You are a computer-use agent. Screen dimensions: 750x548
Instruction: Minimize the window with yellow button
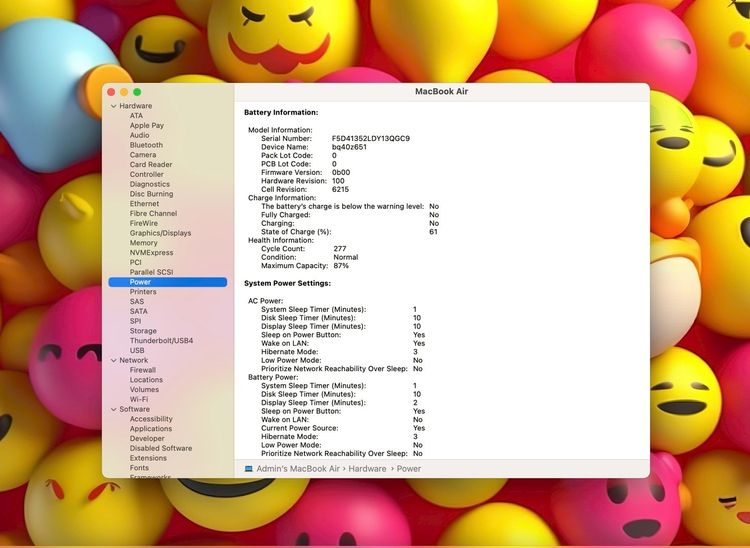click(x=124, y=92)
